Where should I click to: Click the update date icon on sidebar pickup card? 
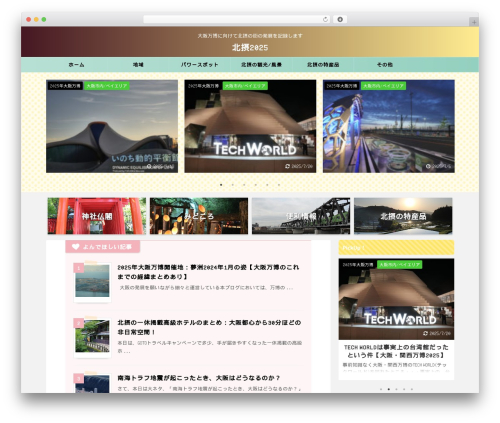(x=425, y=333)
